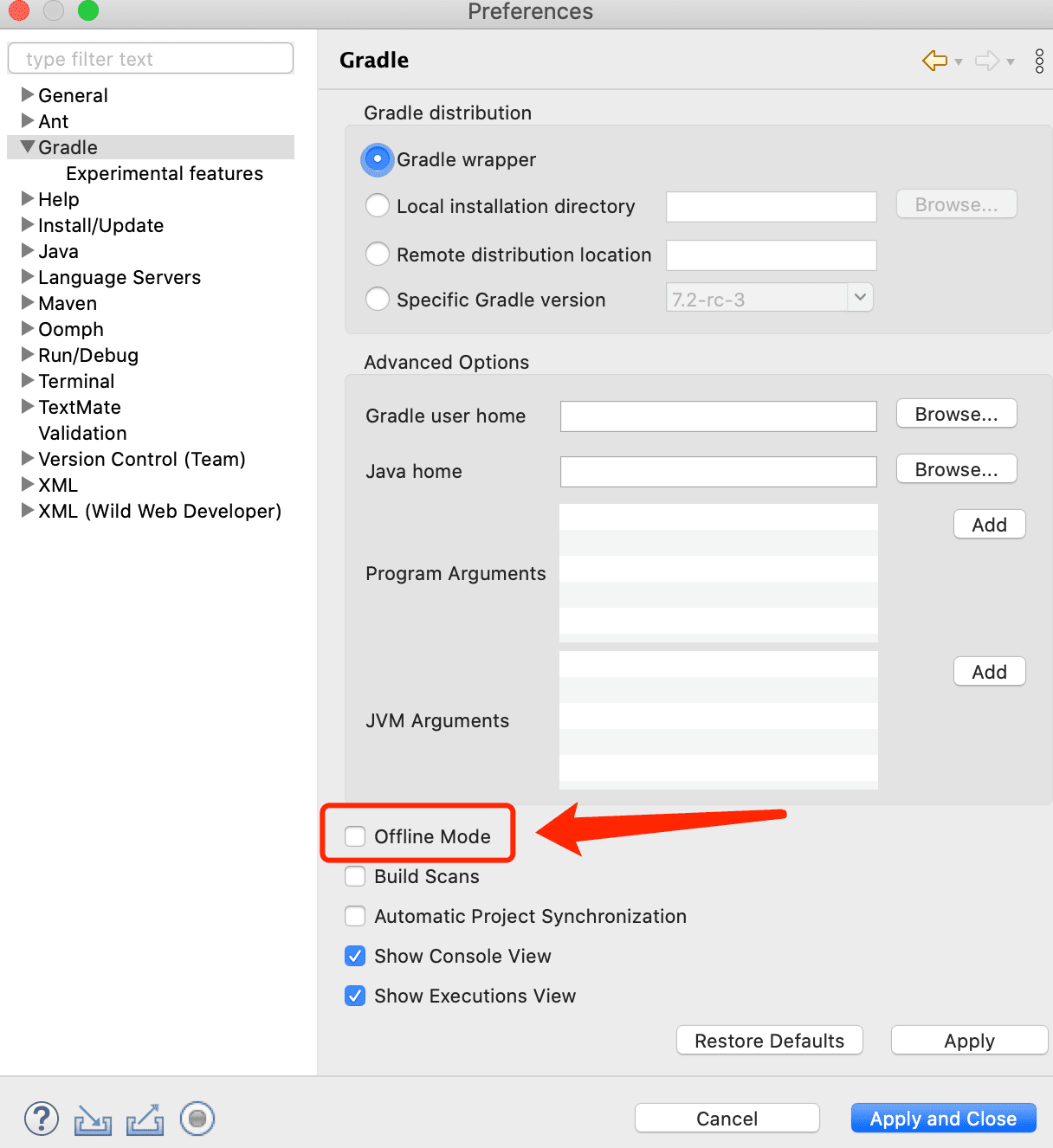Open the back history dropdown arrow
Viewport: 1053px width, 1148px height.
point(958,61)
